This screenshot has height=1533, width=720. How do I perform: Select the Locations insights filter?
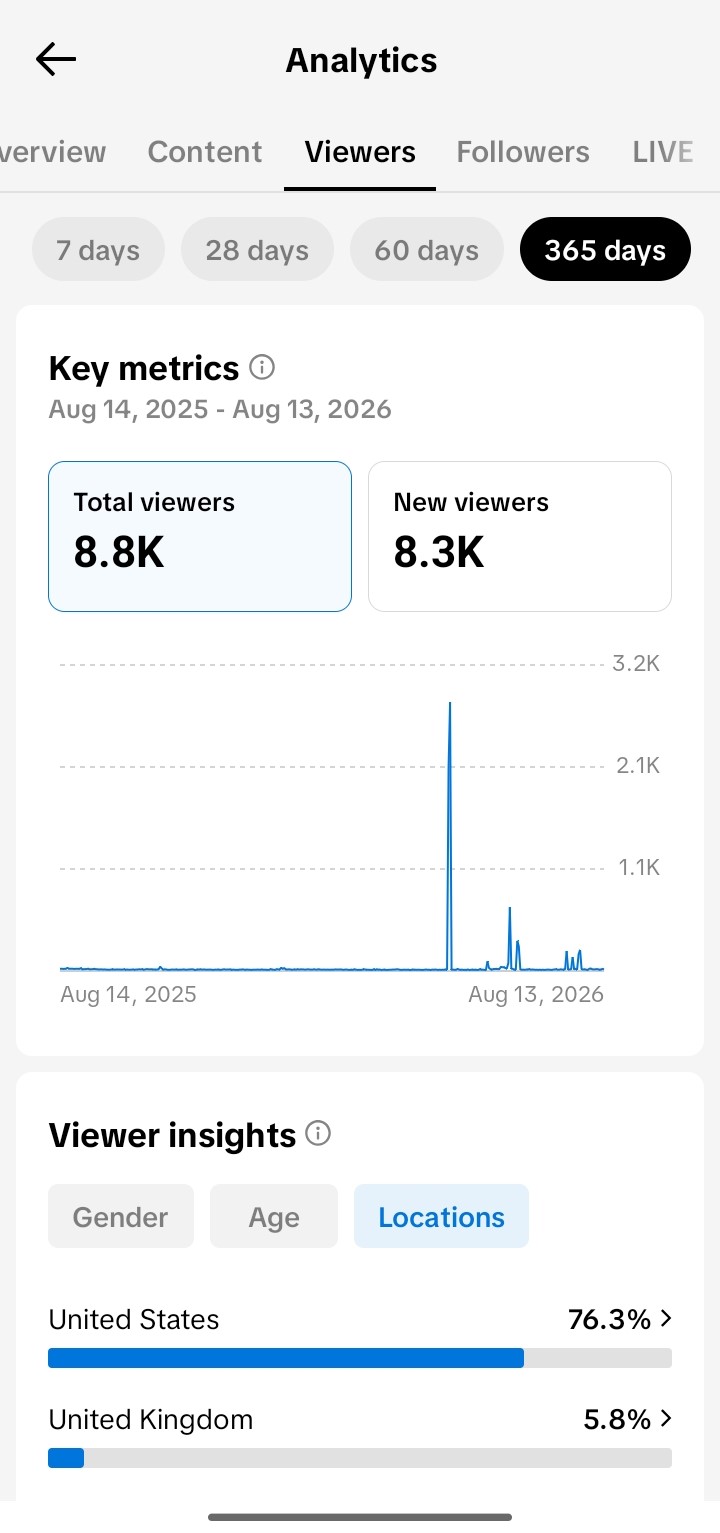click(441, 1216)
